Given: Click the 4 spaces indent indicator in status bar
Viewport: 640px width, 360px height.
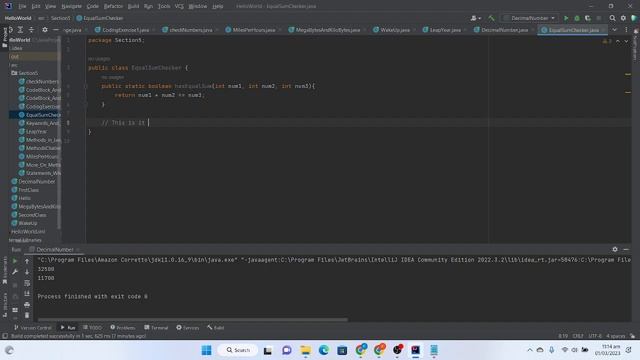Looking at the screenshot, I should [x=615, y=336].
